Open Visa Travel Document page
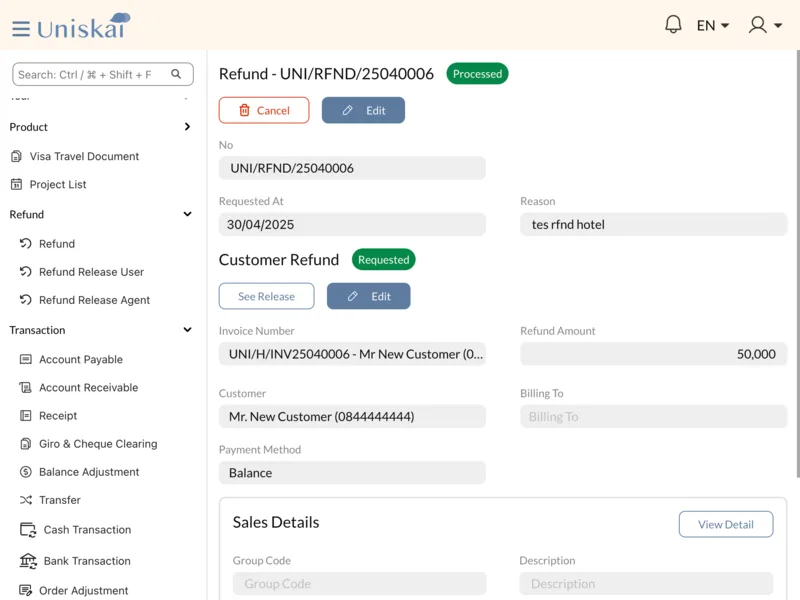The height and width of the screenshot is (600, 800). pyautogui.click(x=84, y=156)
